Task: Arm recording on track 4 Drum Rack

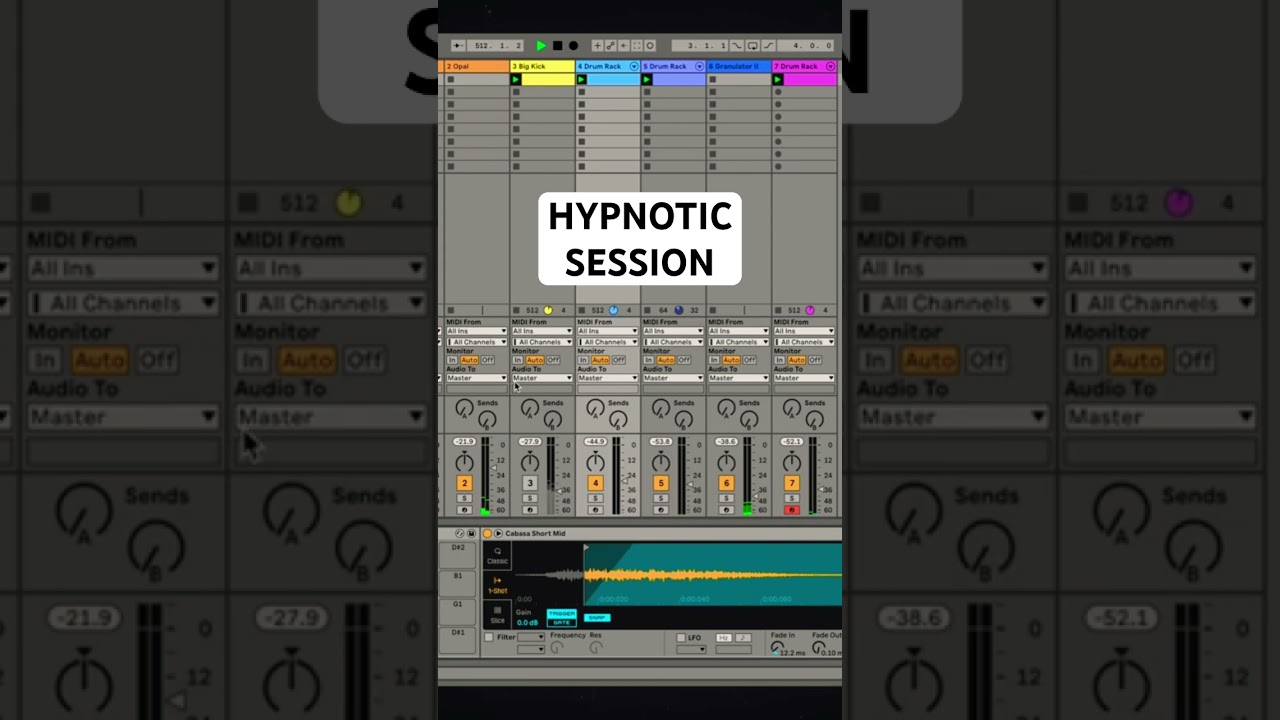Action: tap(595, 510)
